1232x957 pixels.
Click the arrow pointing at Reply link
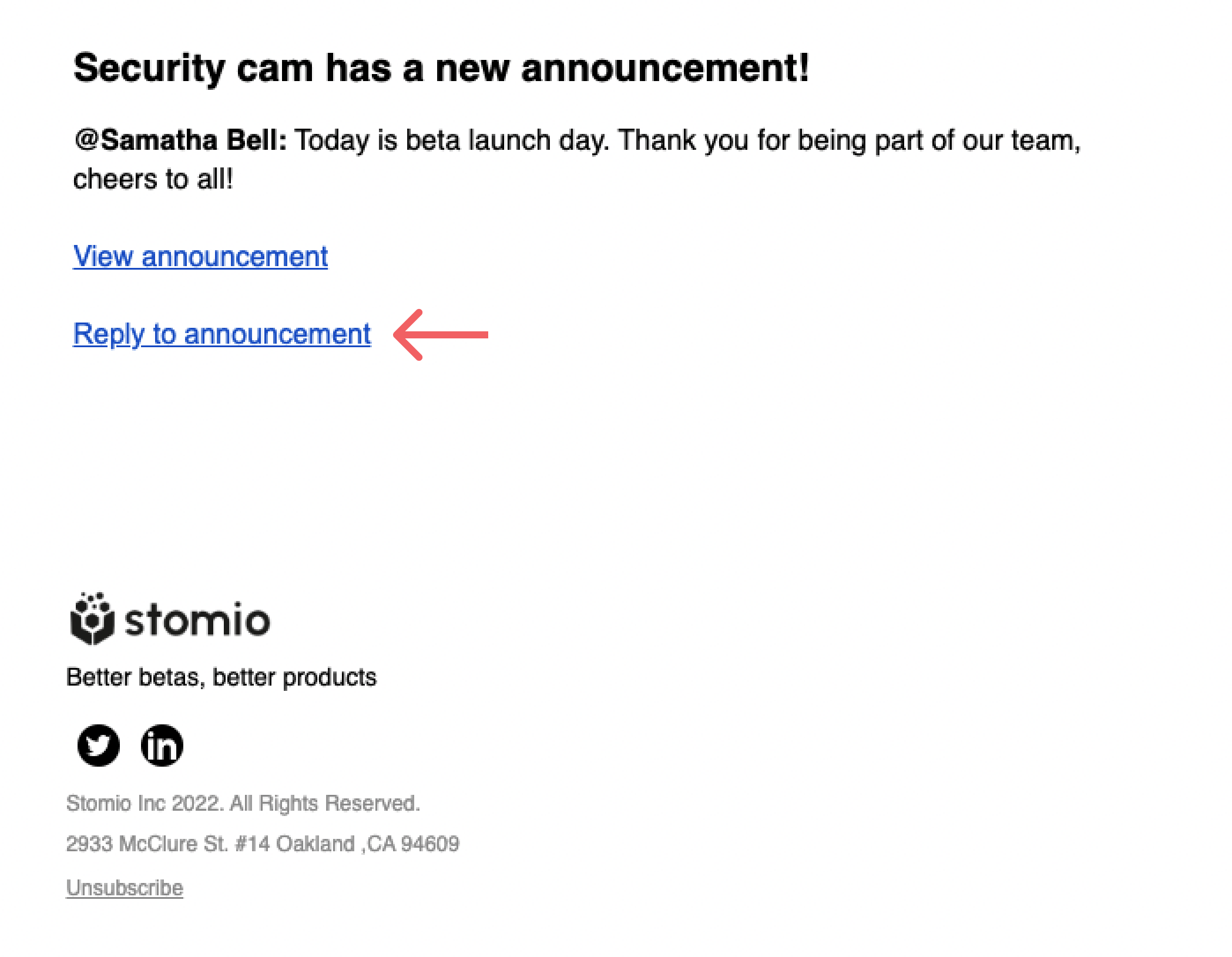(442, 334)
